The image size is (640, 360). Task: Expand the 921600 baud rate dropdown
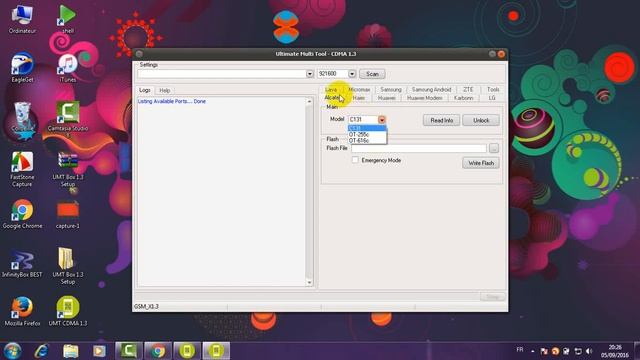coord(352,74)
